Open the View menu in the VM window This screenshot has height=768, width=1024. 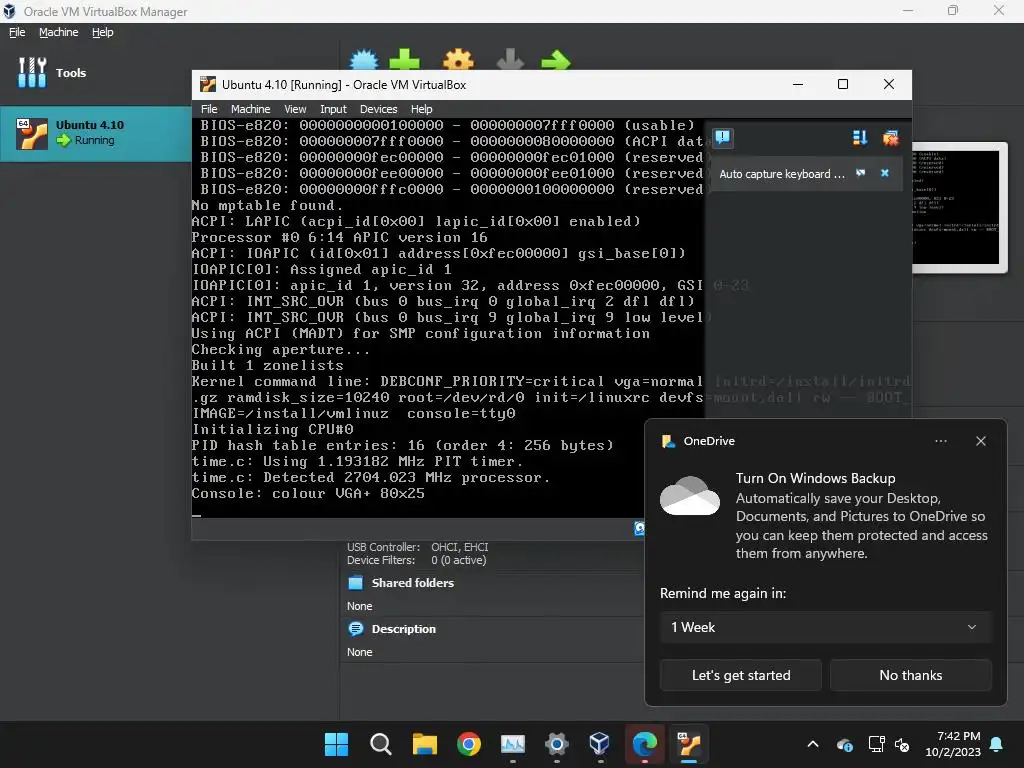click(x=295, y=109)
